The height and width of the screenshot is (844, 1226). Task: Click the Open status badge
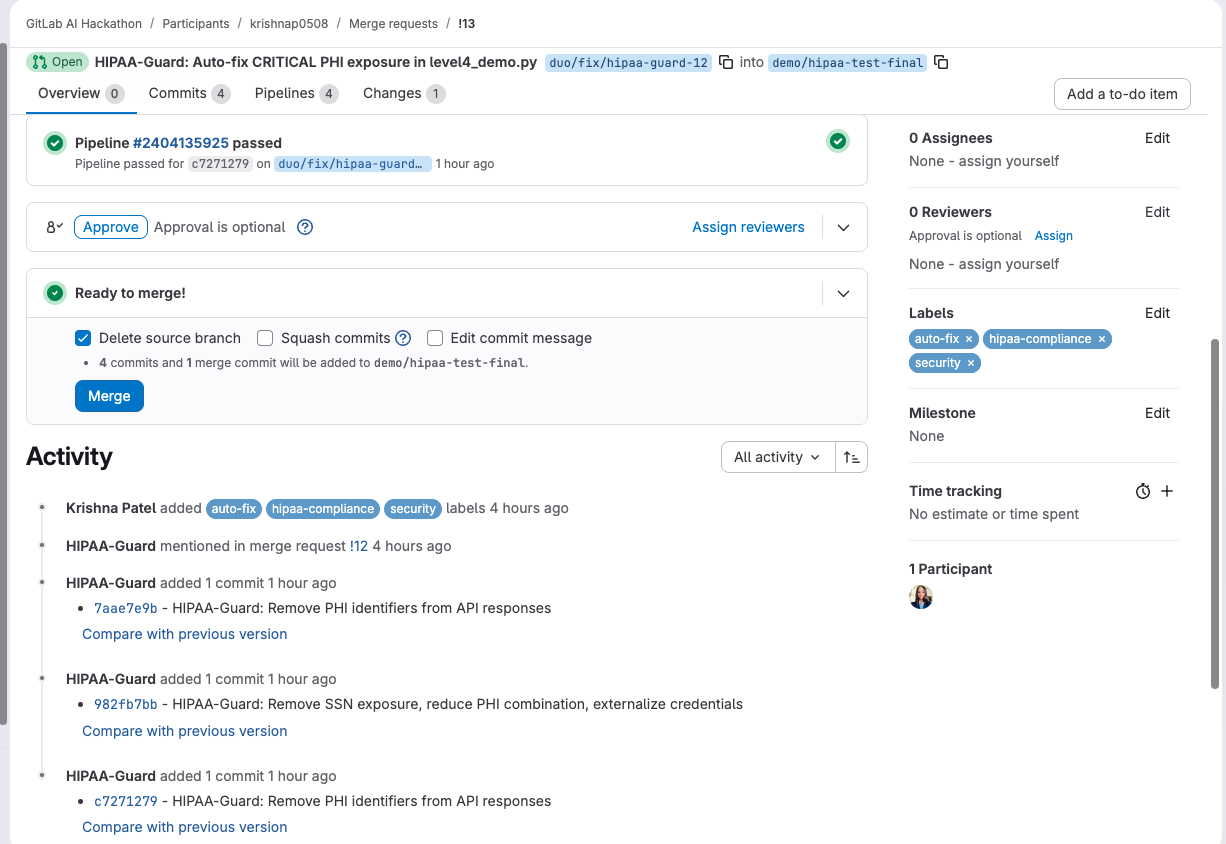[x=58, y=62]
